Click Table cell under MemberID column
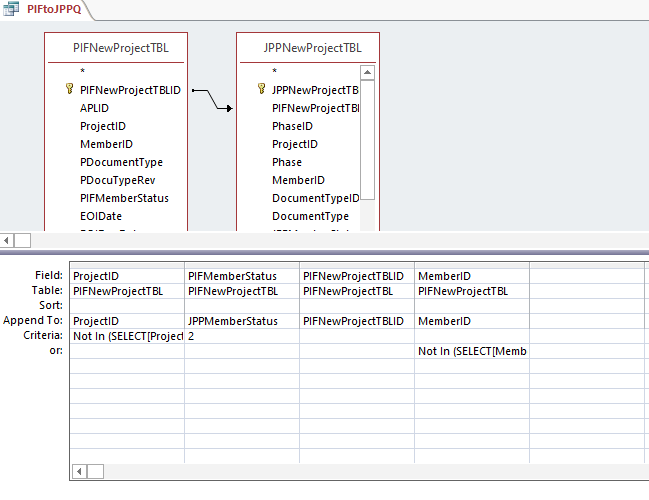649x500 pixels. pos(472,291)
